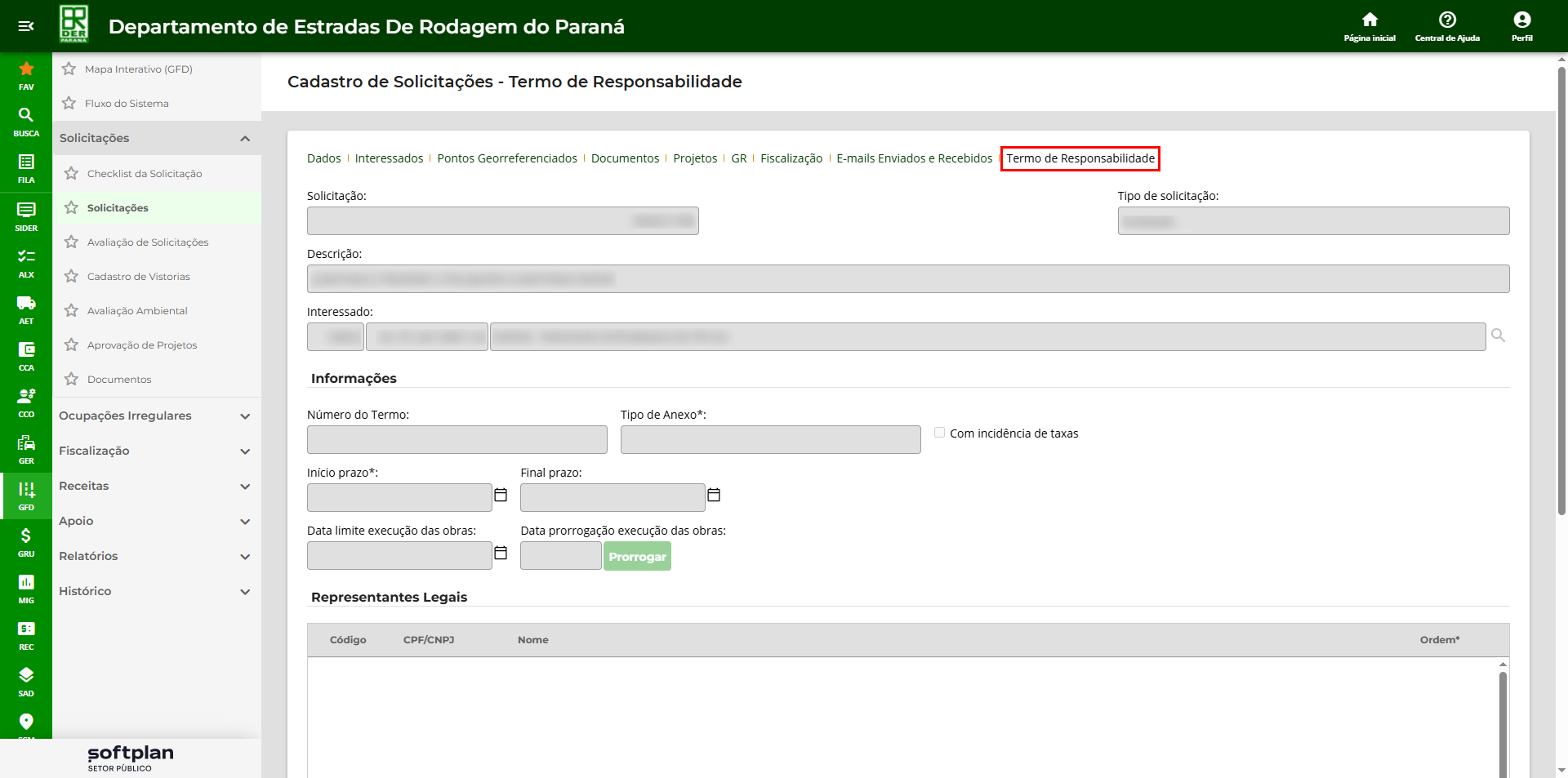This screenshot has height=778, width=1568.
Task: Open the hamburger menu icon
Action: 26,26
